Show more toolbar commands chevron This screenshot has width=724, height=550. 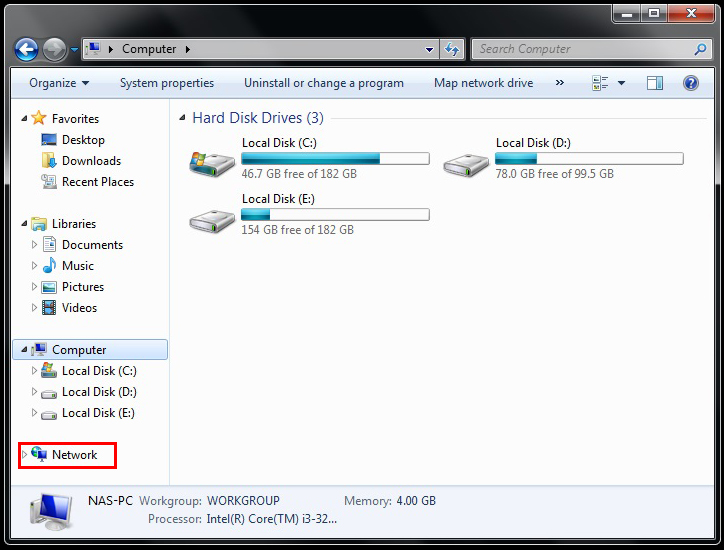point(560,83)
